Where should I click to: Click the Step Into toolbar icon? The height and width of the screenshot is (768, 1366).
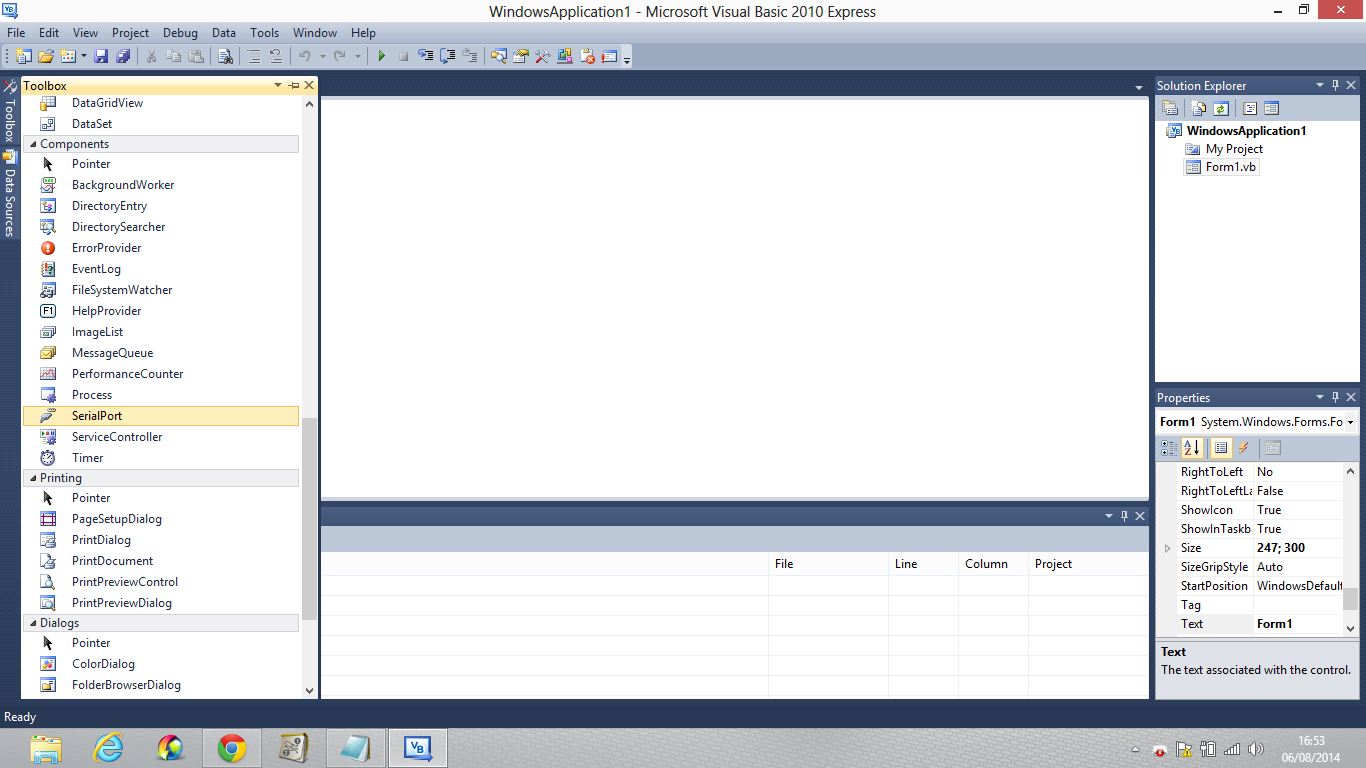coord(425,56)
